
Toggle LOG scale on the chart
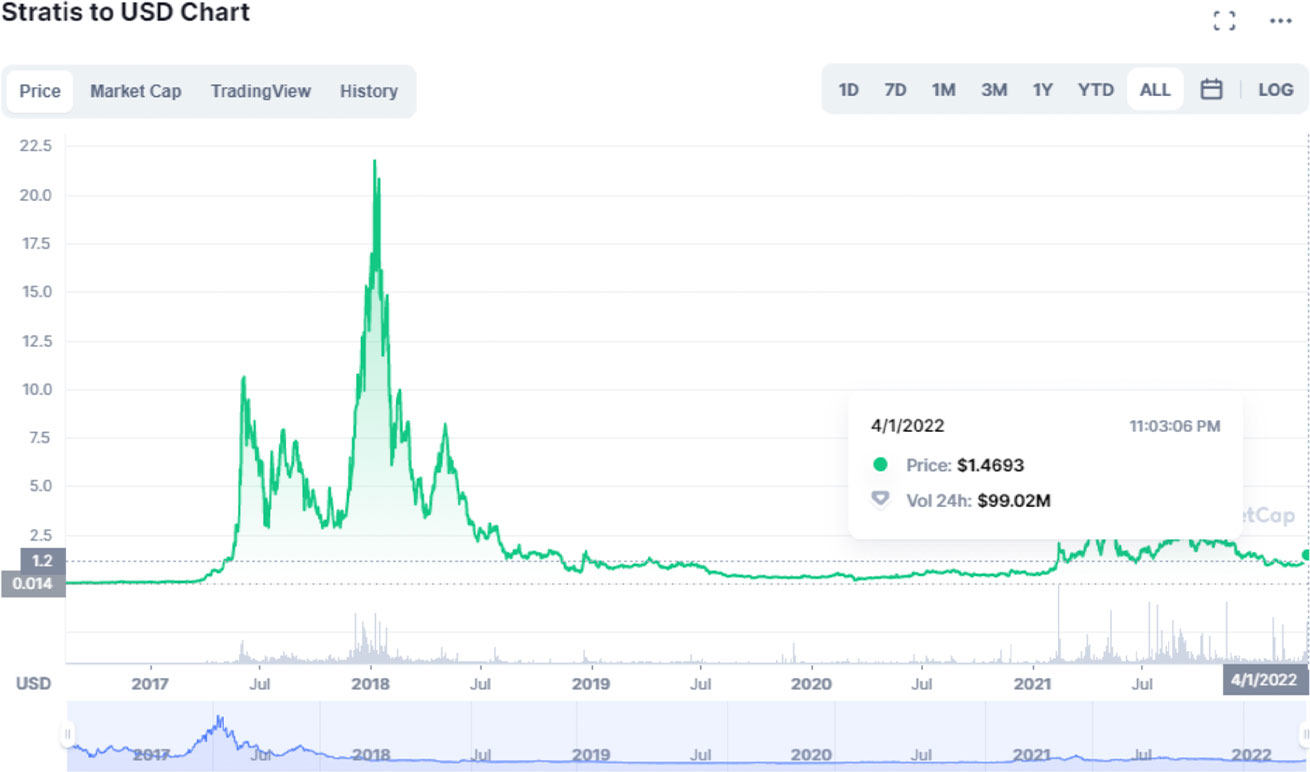(x=1275, y=90)
